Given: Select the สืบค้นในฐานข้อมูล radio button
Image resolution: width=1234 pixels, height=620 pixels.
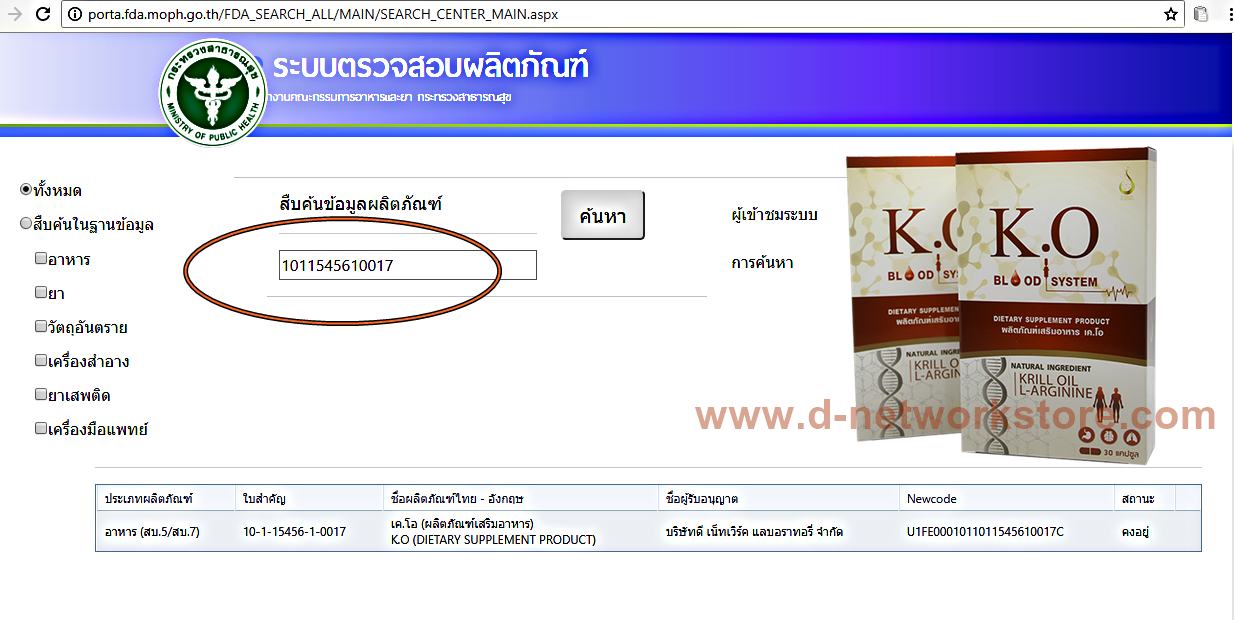Looking at the screenshot, I should [x=26, y=224].
